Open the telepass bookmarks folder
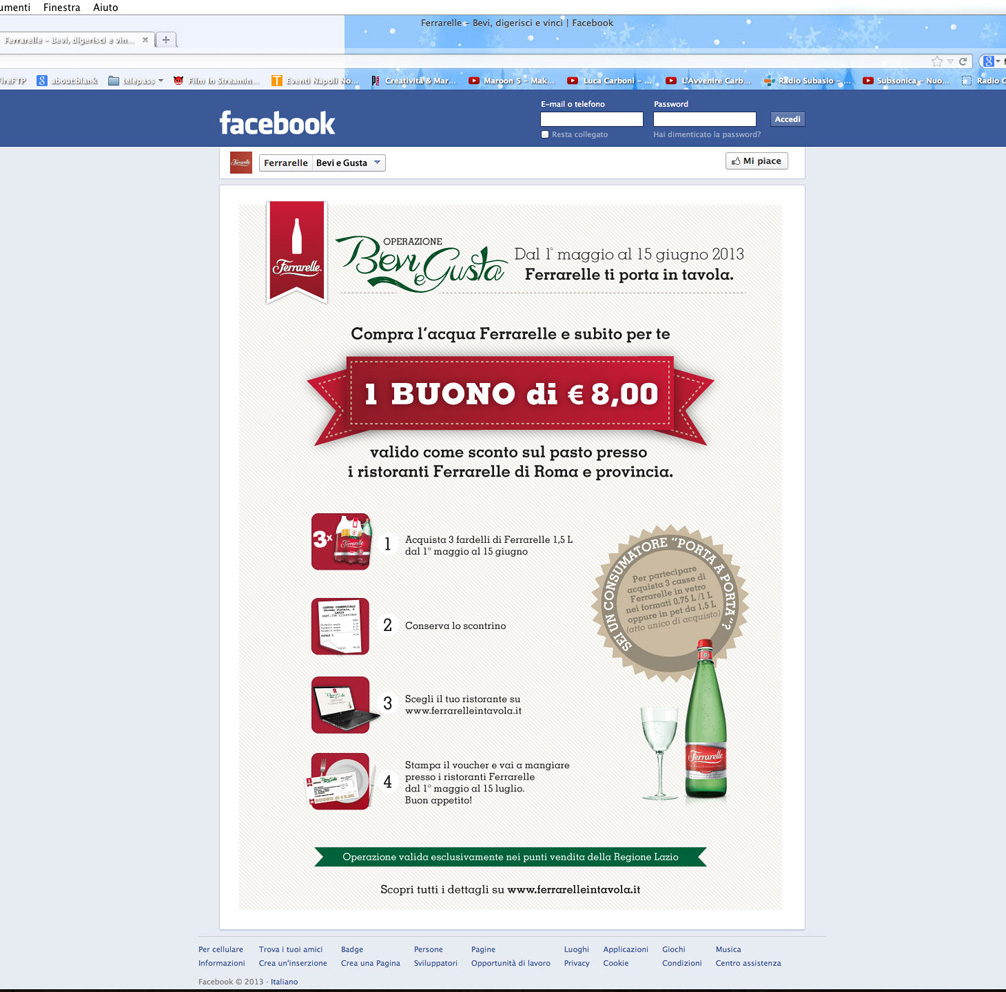The width and height of the screenshot is (1006, 992). coord(135,81)
